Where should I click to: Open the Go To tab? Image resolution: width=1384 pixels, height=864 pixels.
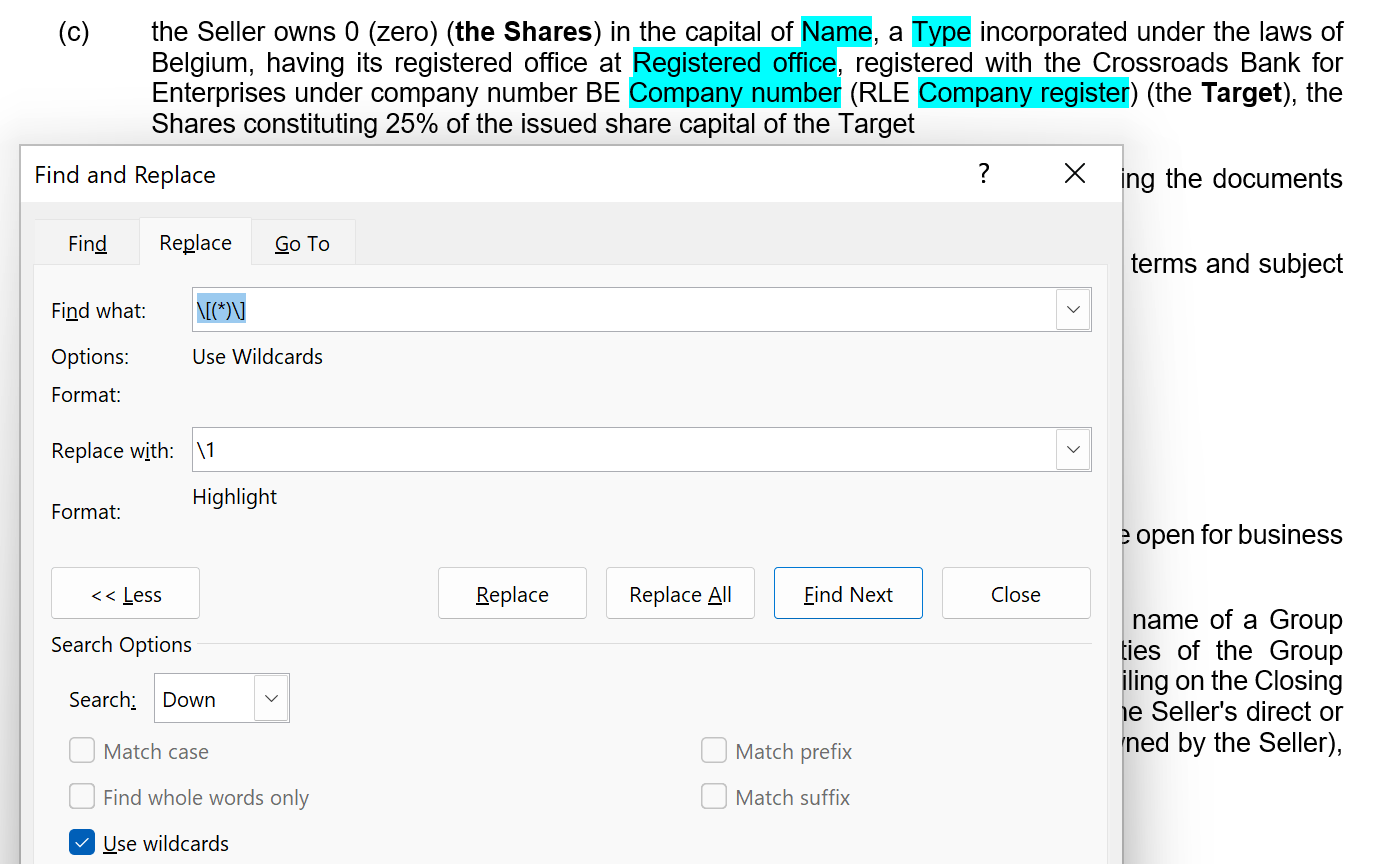tap(302, 243)
